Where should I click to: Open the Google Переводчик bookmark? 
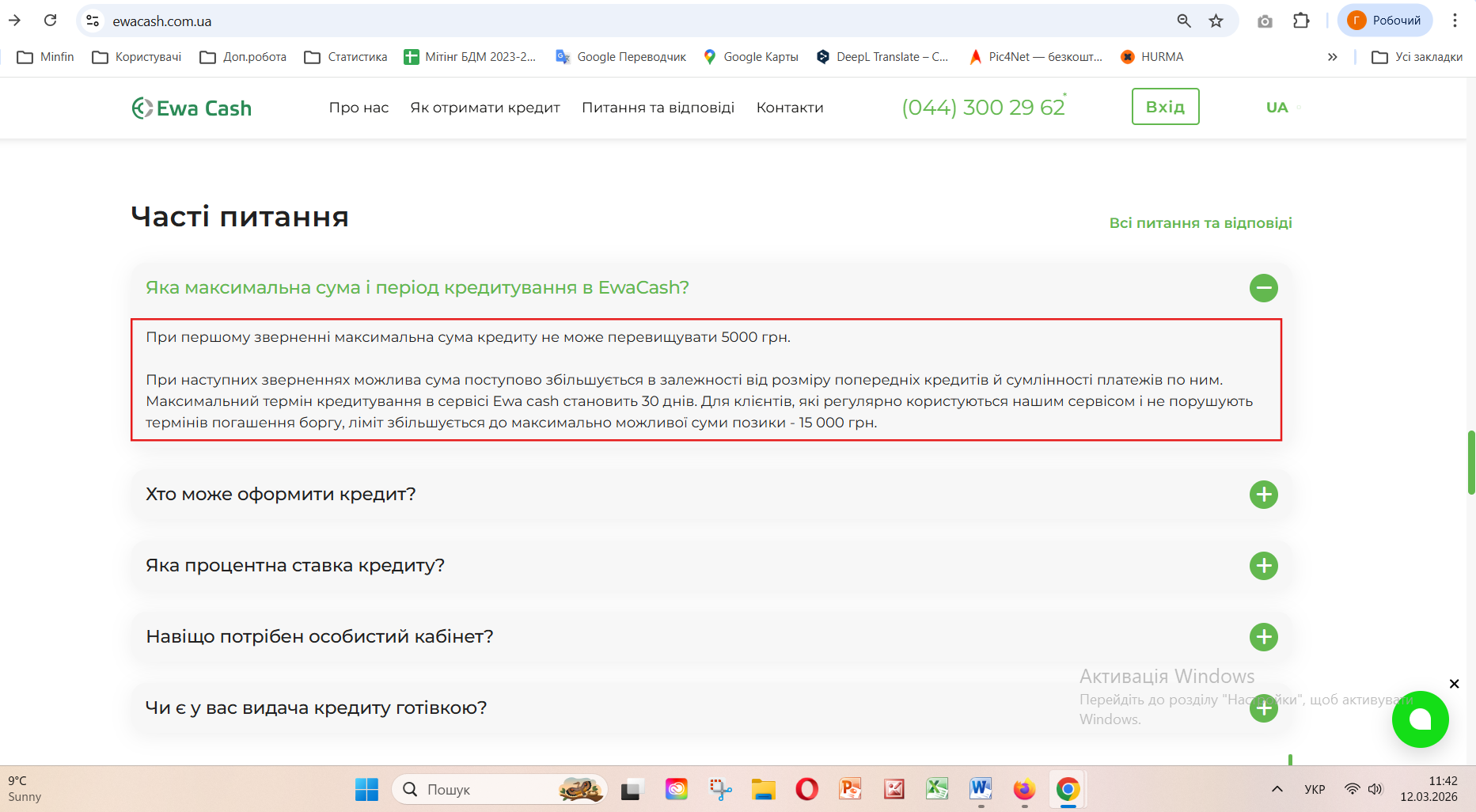tap(621, 57)
